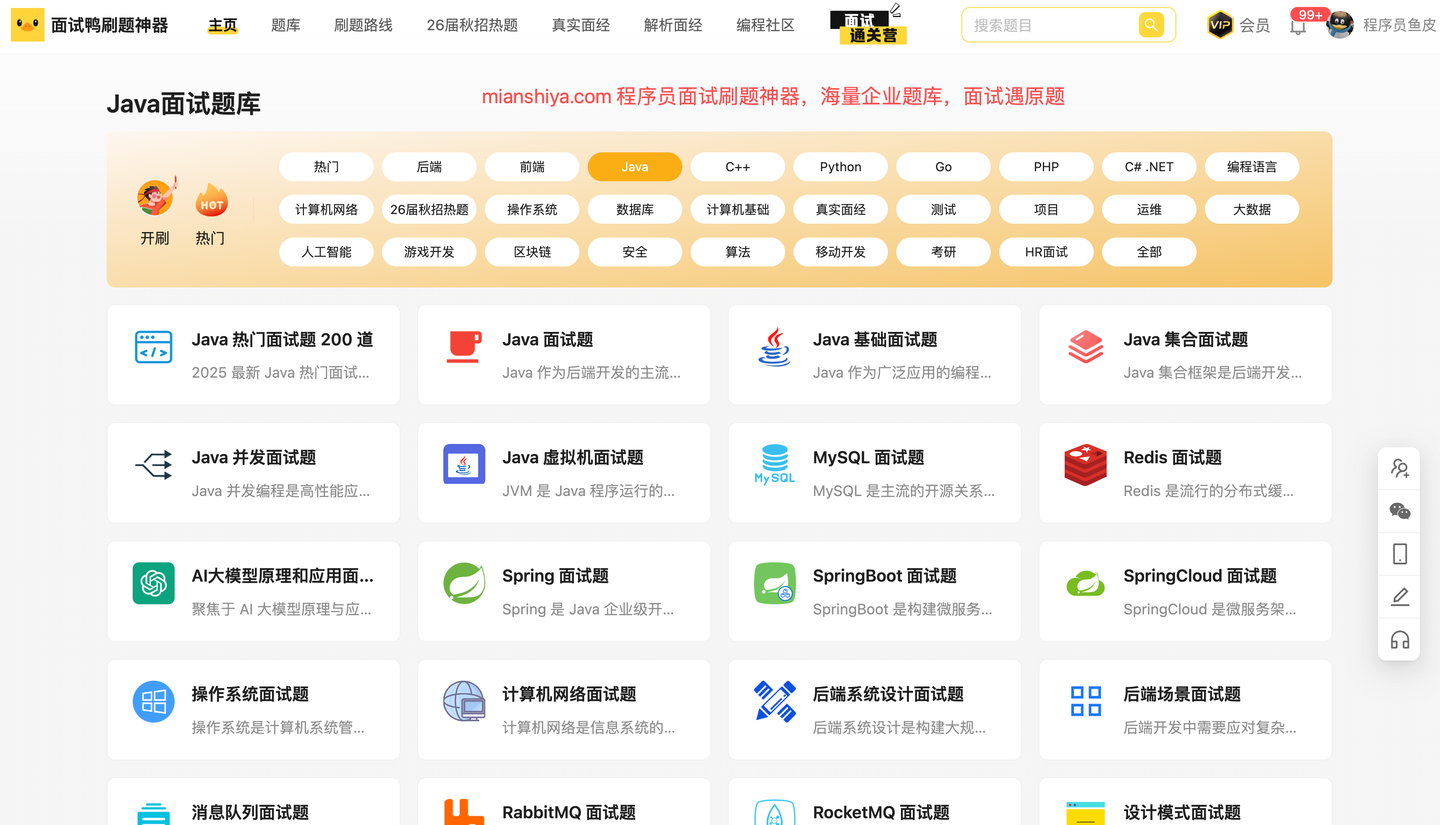Select the 操作系统 category tag
Screen dimensions: 1440x825
click(x=532, y=210)
